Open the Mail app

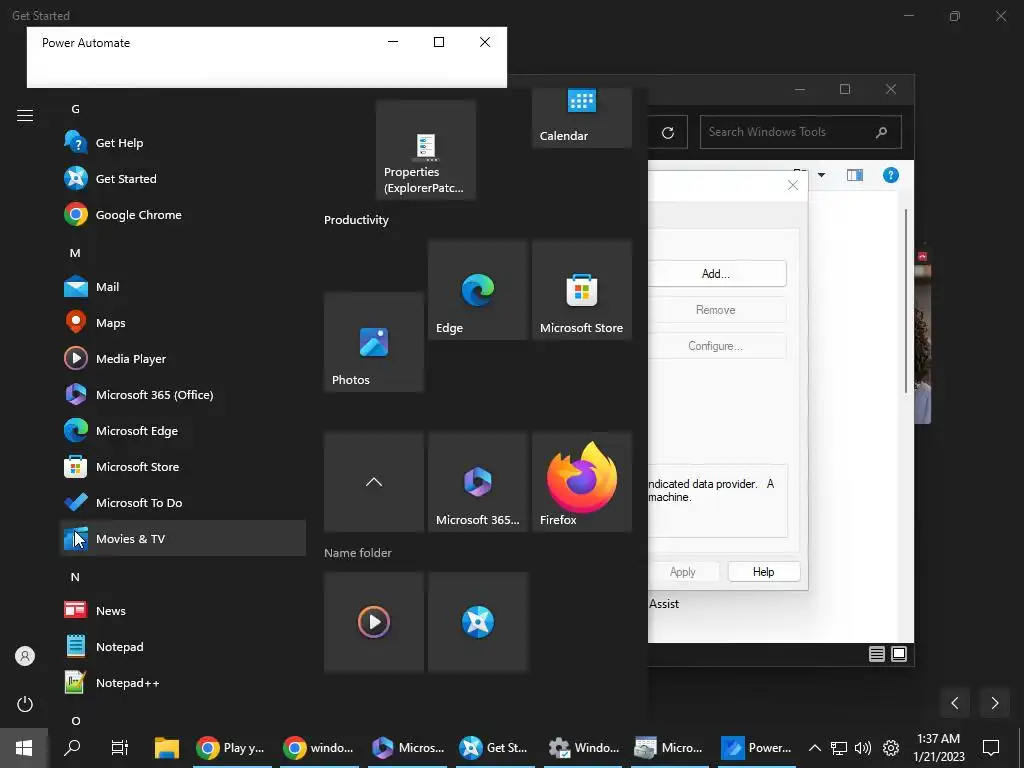[x=183, y=286]
